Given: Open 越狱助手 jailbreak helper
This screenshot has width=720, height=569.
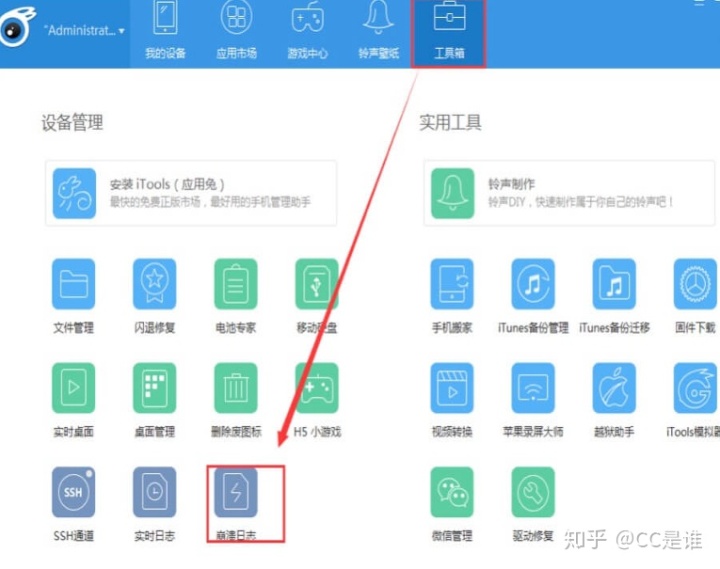Looking at the screenshot, I should point(614,388).
